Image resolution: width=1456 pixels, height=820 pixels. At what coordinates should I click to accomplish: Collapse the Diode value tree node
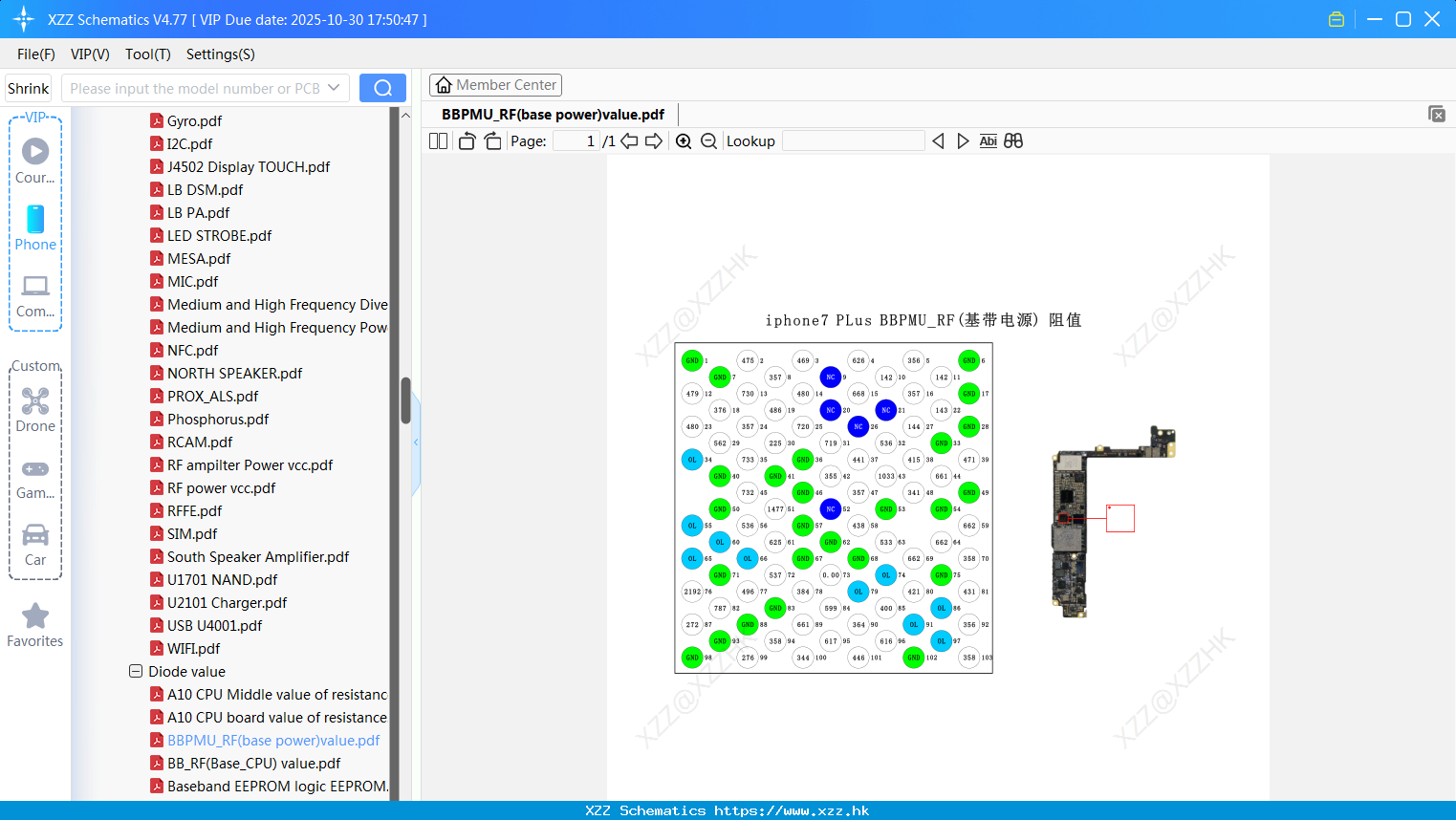[136, 671]
